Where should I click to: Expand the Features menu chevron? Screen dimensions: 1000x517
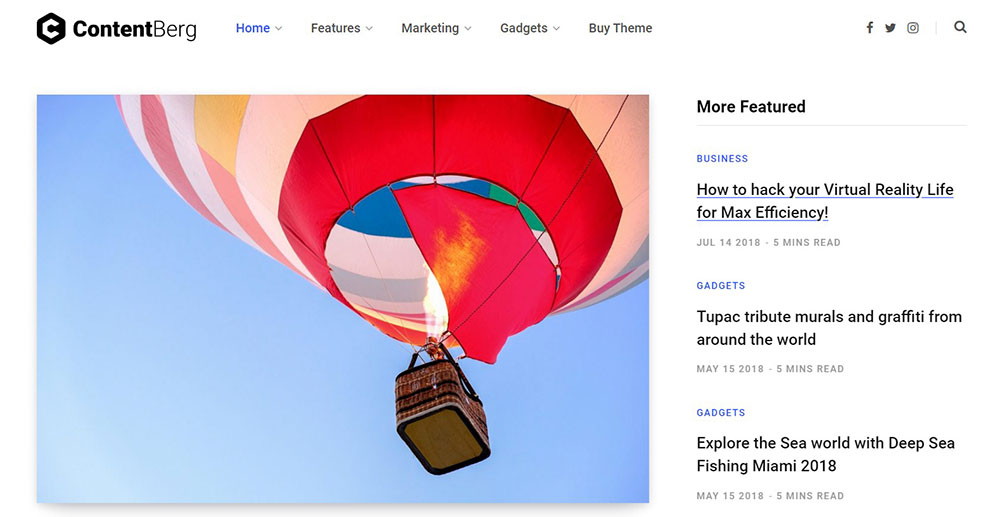(369, 29)
